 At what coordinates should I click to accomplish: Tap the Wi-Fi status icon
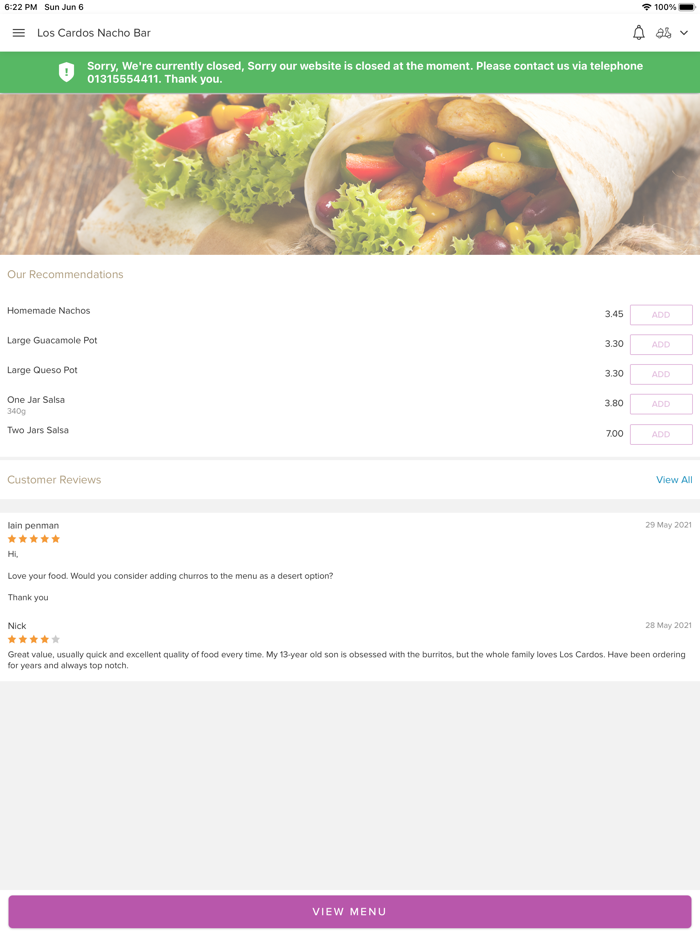click(x=646, y=7)
